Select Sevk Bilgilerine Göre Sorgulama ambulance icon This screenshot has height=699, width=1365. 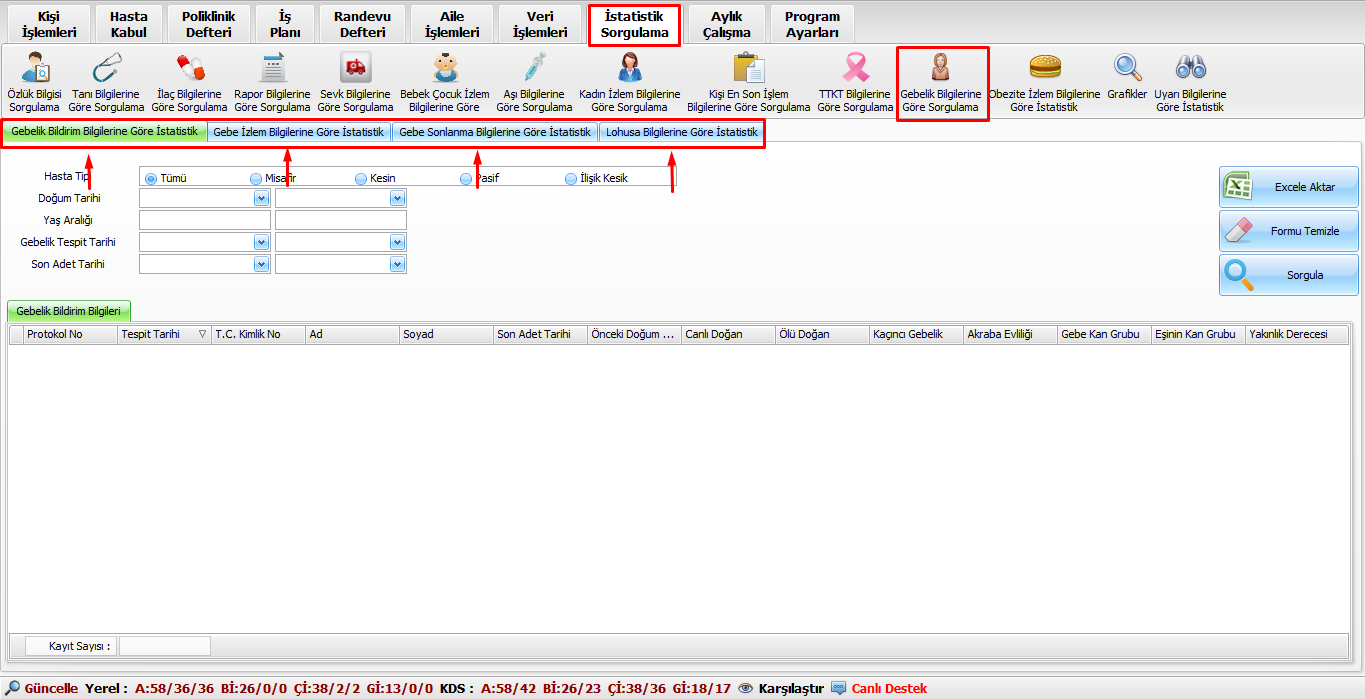click(x=355, y=68)
